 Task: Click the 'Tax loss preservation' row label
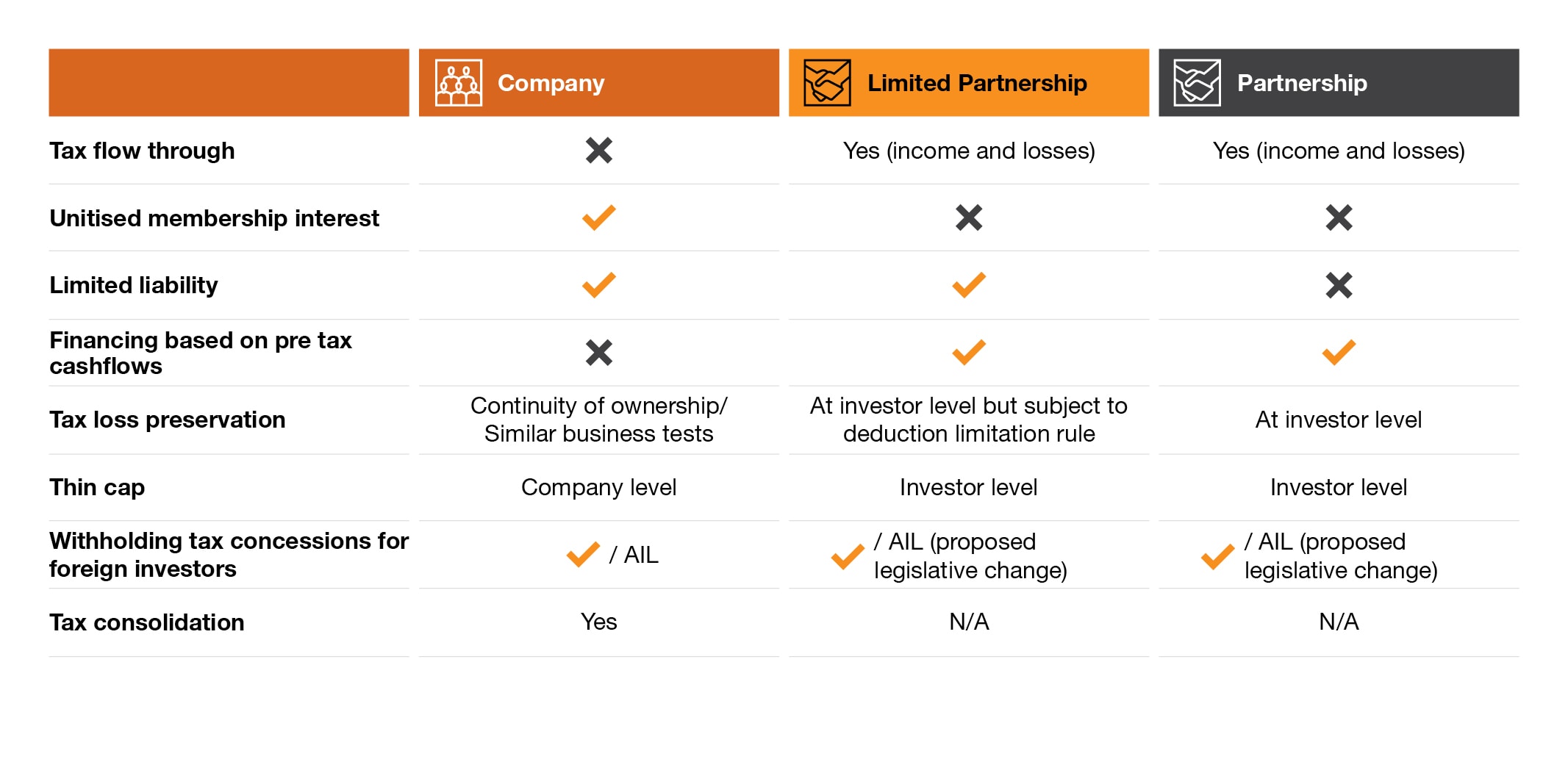[x=168, y=420]
